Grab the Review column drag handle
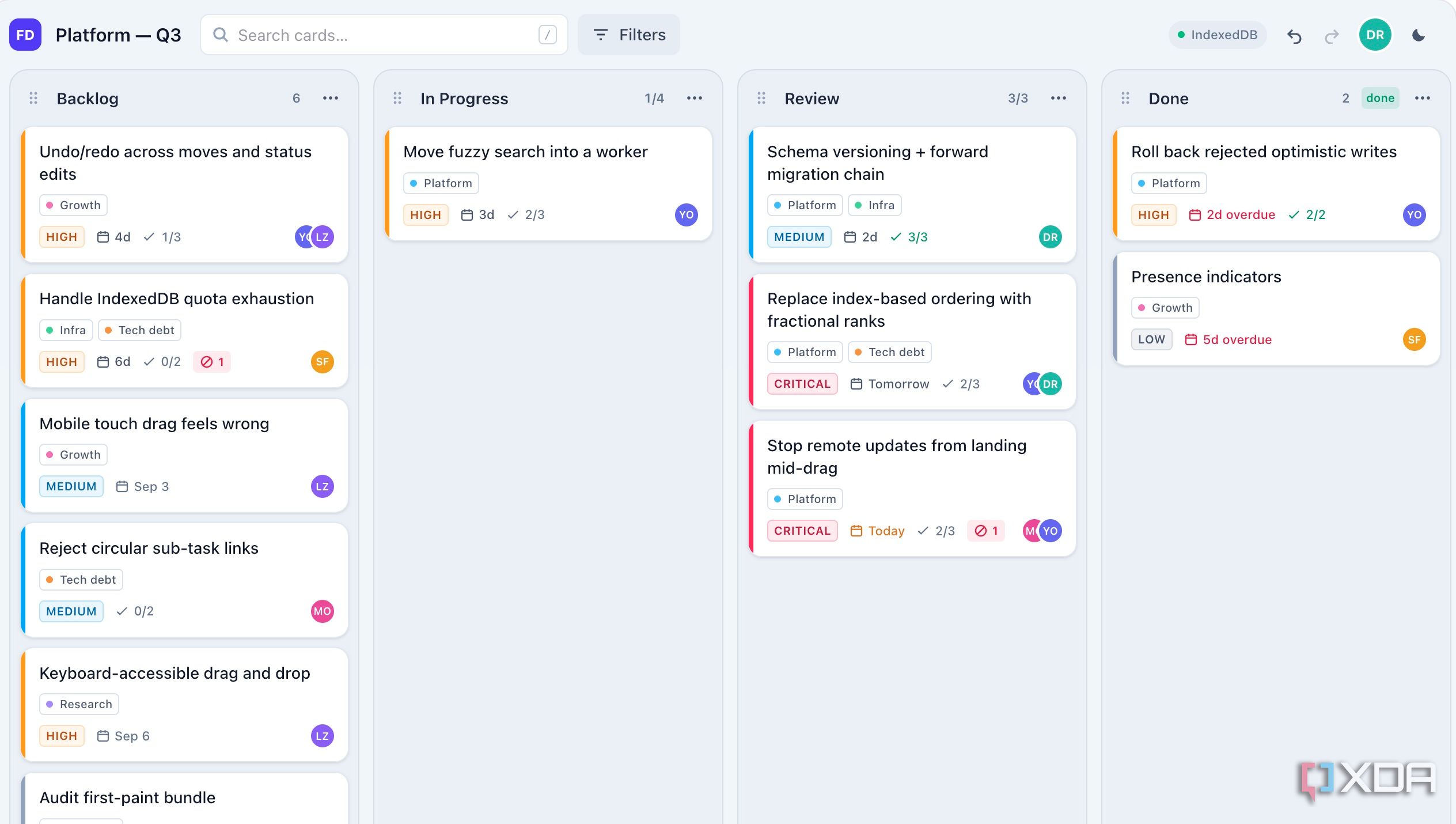The height and width of the screenshot is (824, 1456). click(x=761, y=99)
